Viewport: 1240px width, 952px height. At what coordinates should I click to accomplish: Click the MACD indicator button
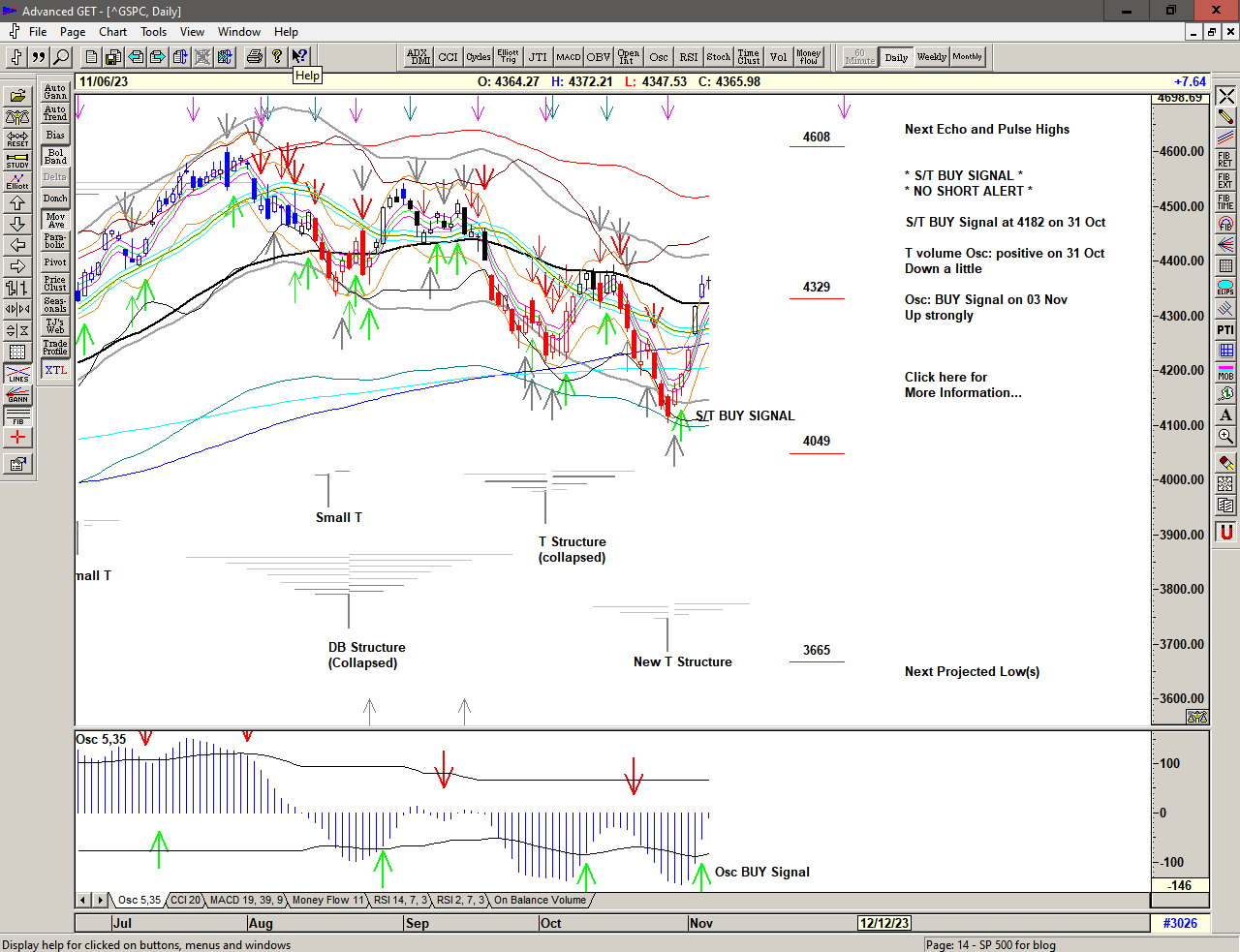pyautogui.click(x=569, y=57)
